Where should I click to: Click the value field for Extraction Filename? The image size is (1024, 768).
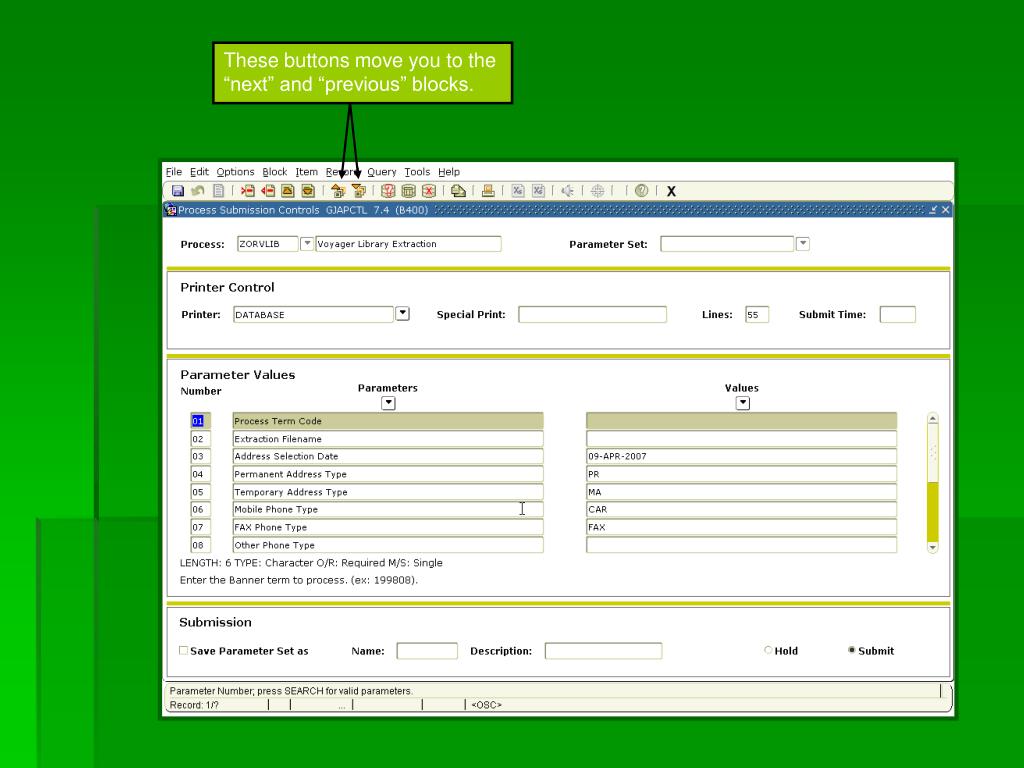click(741, 439)
